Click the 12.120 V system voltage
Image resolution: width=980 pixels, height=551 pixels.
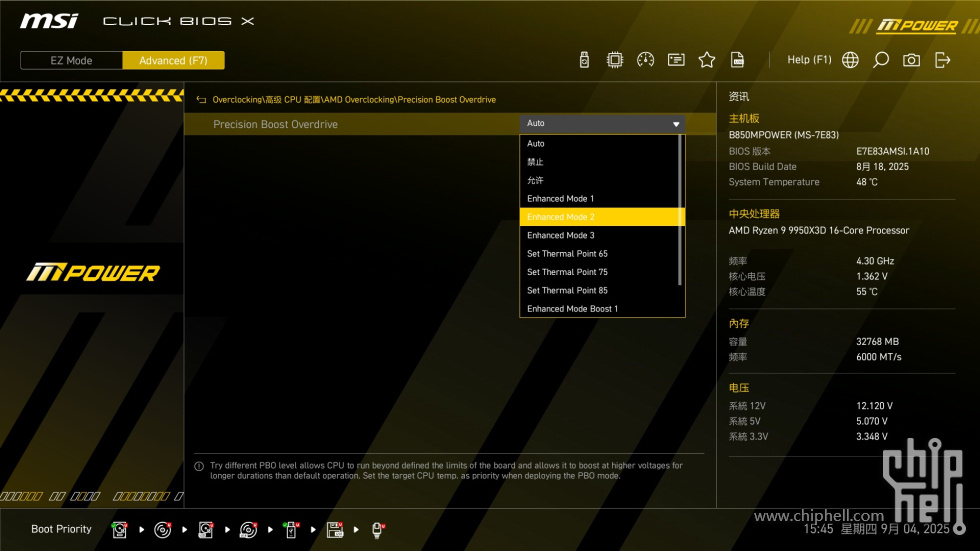pos(874,406)
